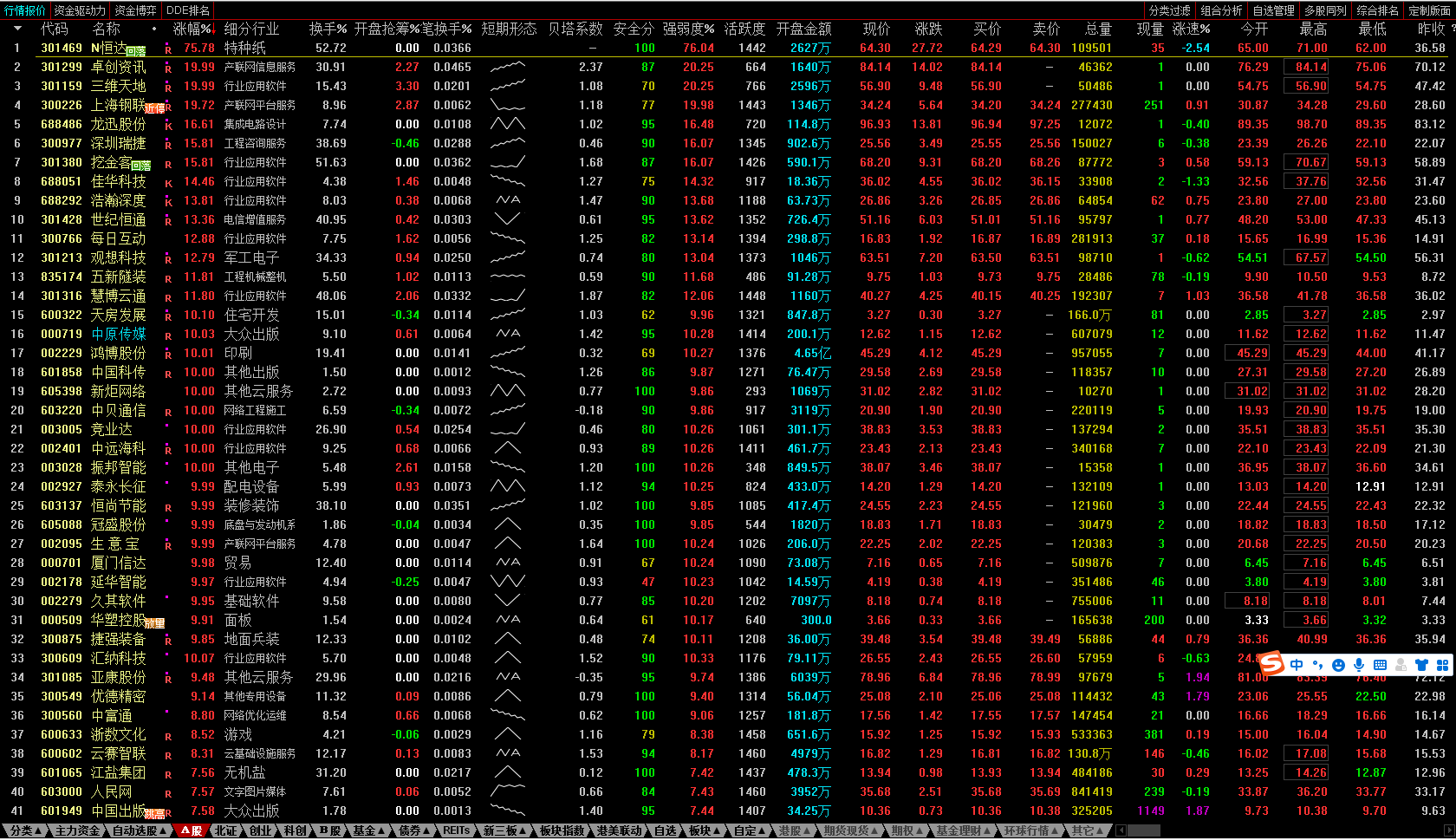Expand the 港股 dropdown tab
The image size is (1456, 840).
795,830
